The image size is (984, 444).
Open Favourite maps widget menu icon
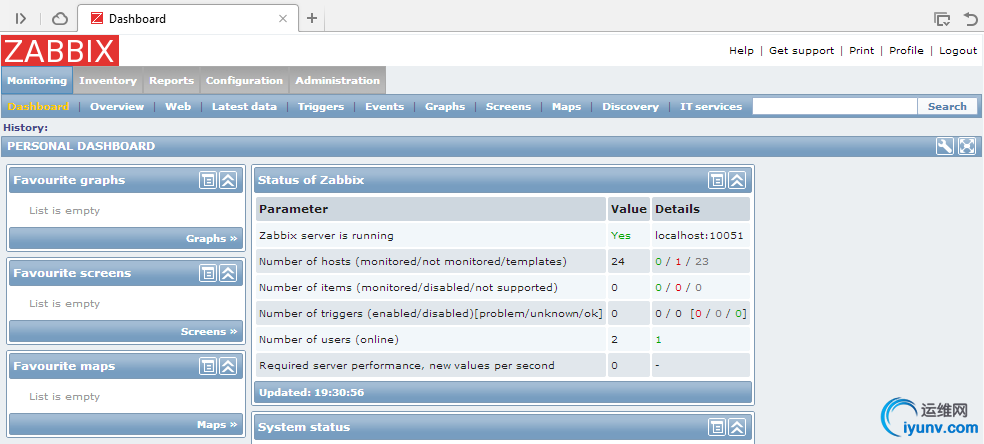point(208,366)
